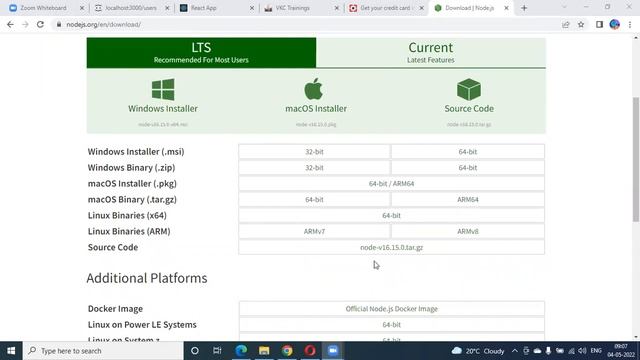Viewport: 640px width, 360px height.
Task: Launch Microsoft Edge from taskbar
Action: click(x=241, y=351)
